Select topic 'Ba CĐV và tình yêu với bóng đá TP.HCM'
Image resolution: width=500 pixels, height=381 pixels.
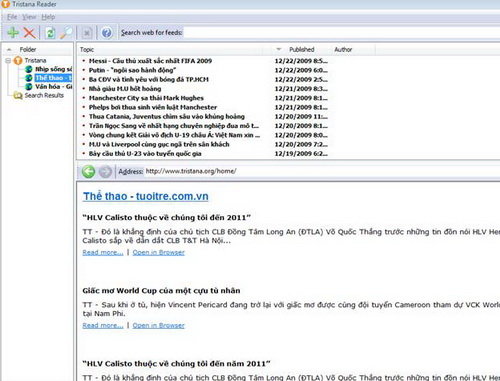tap(149, 80)
